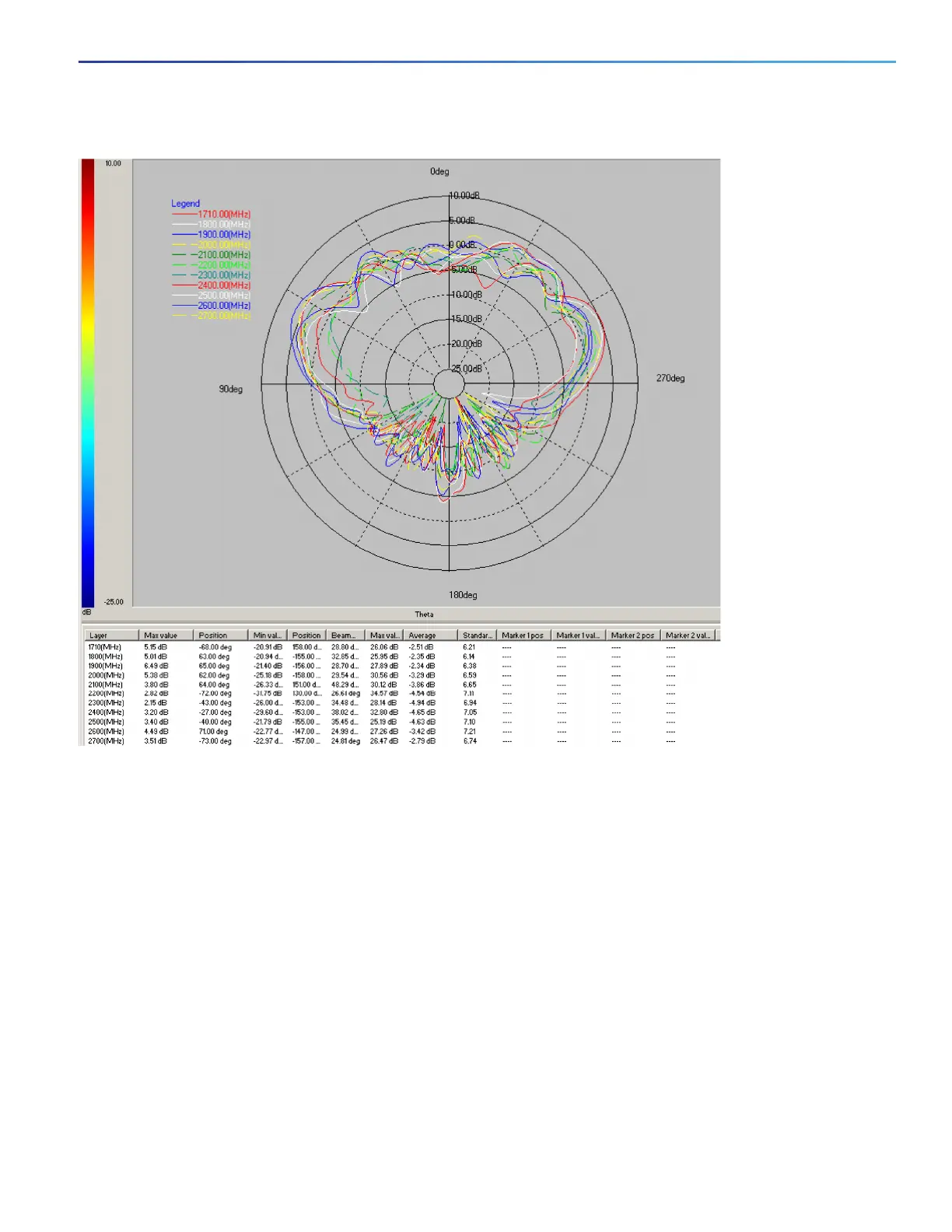Screen dimensions: 952x1232
Task: Select the 1710.00(MHz) legend entry
Action: click(x=212, y=214)
